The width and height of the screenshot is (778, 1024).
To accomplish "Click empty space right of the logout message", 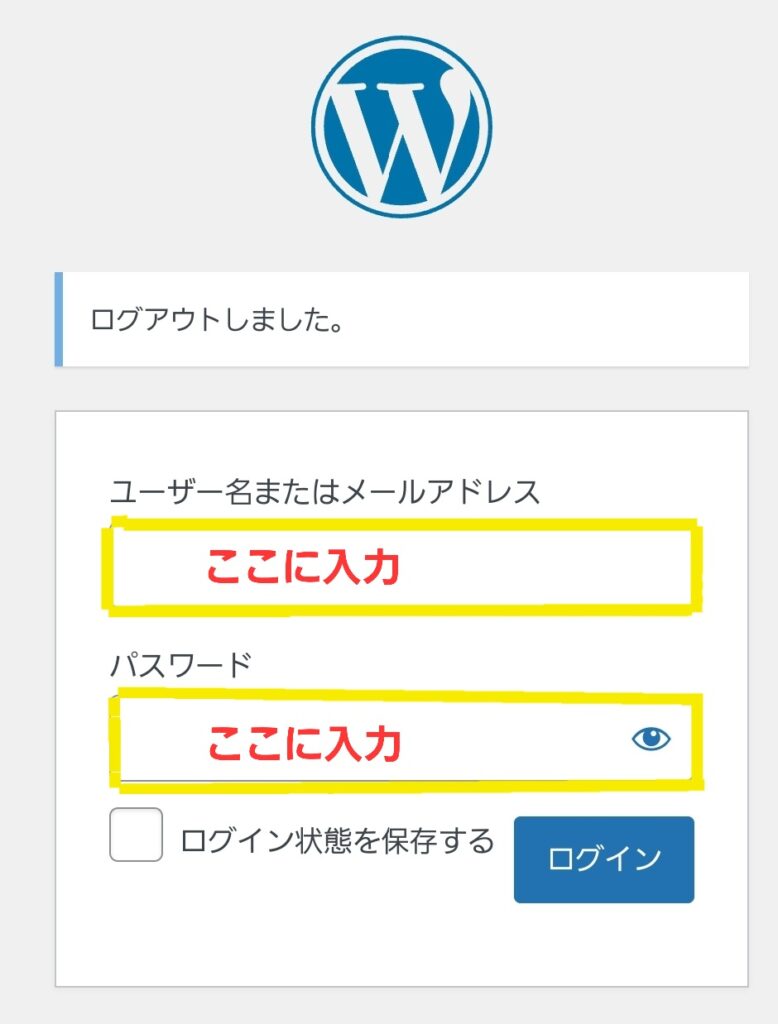I will (542, 319).
